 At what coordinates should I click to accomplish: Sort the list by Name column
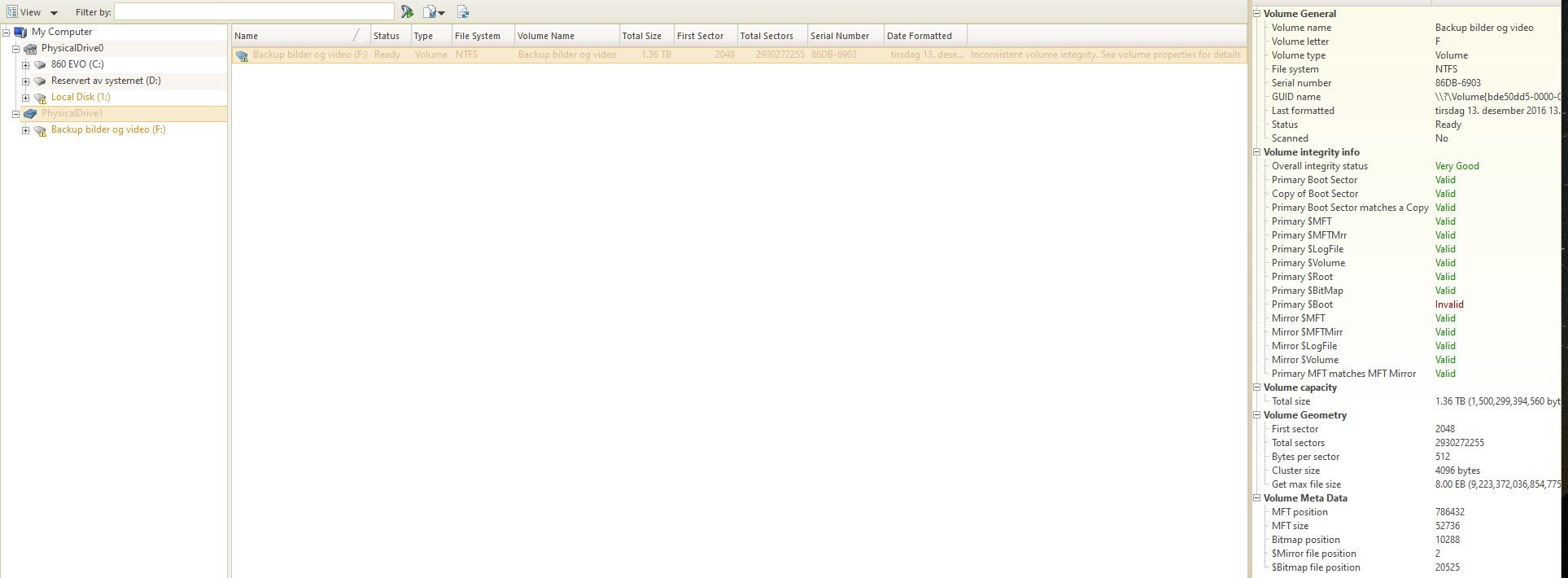301,36
